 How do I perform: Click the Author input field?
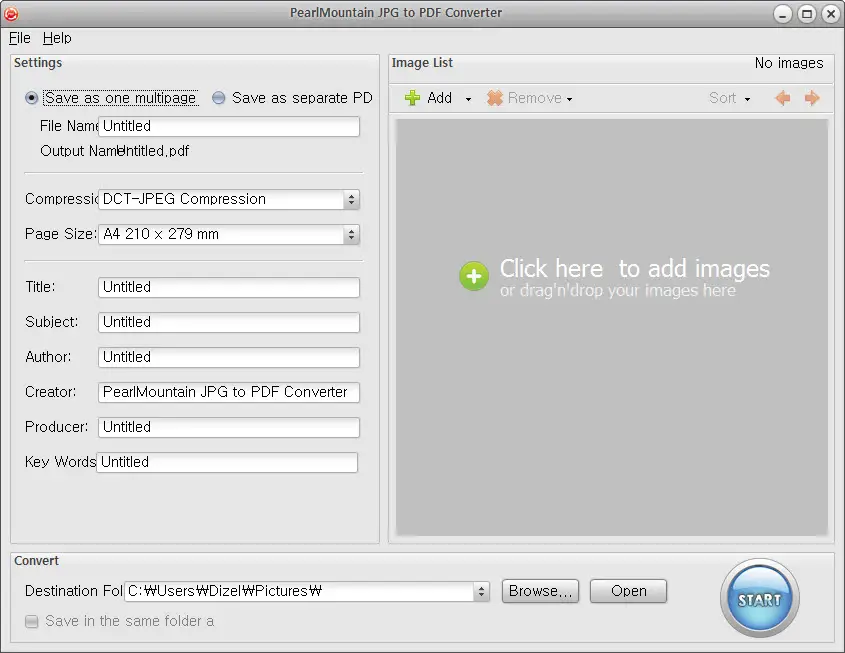[228, 357]
